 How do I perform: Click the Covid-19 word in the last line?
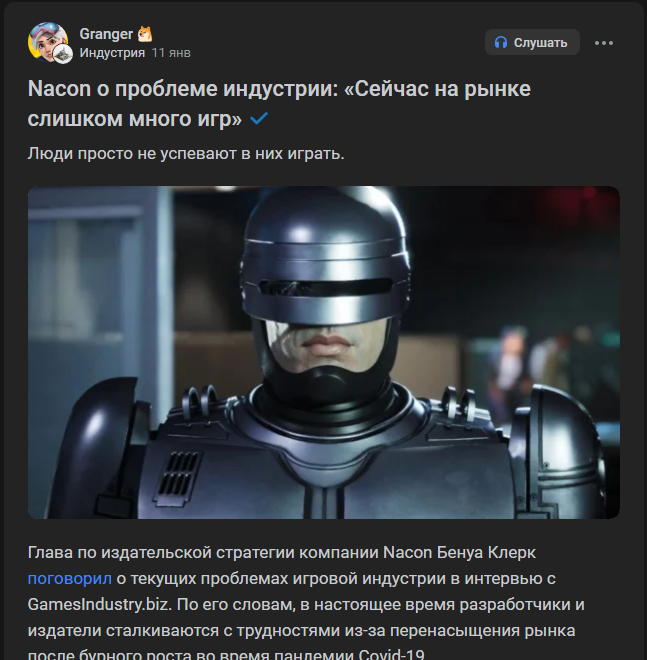click(392, 655)
